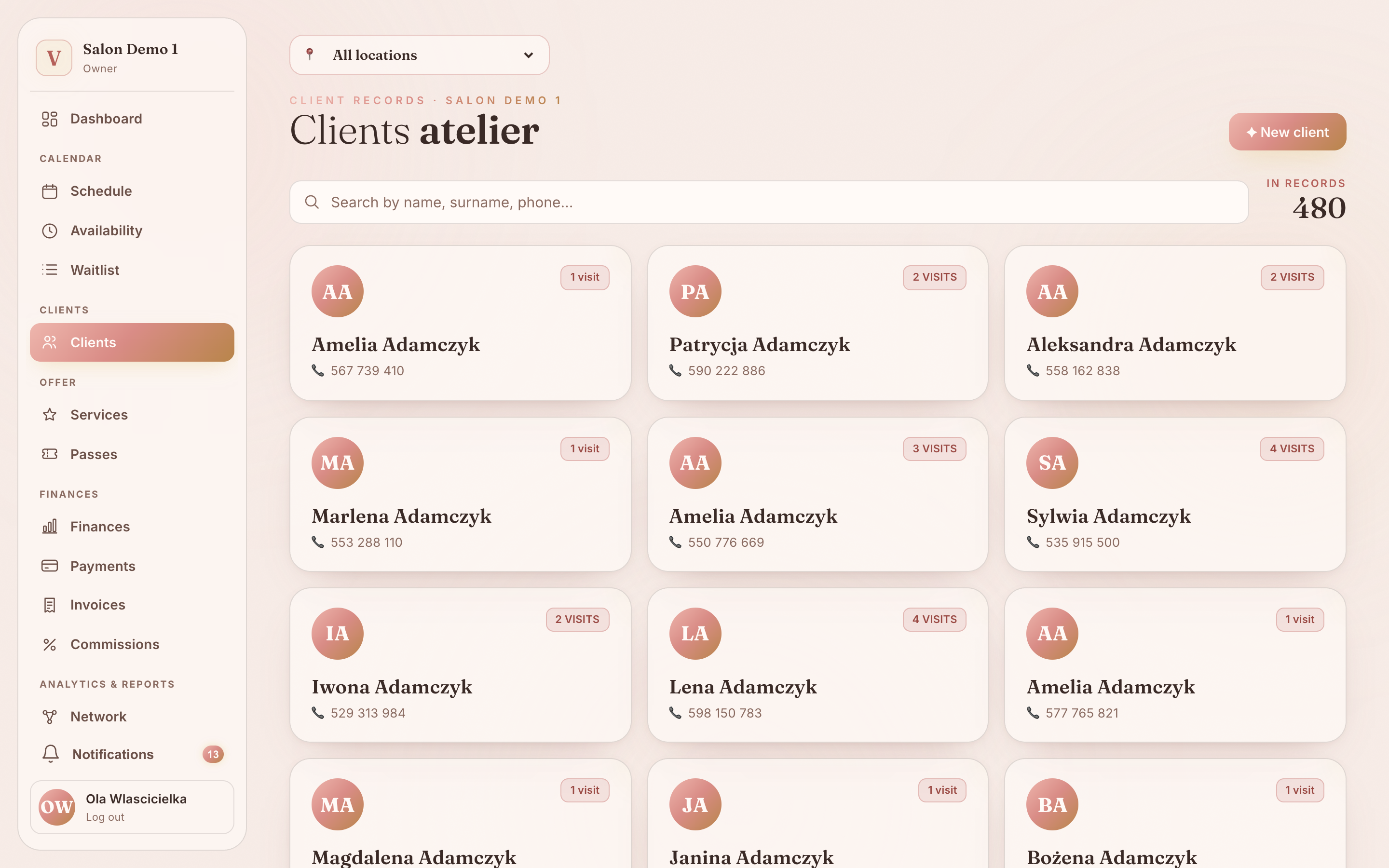Click the BA avatar of Bożena Adamczyk

1052,804
